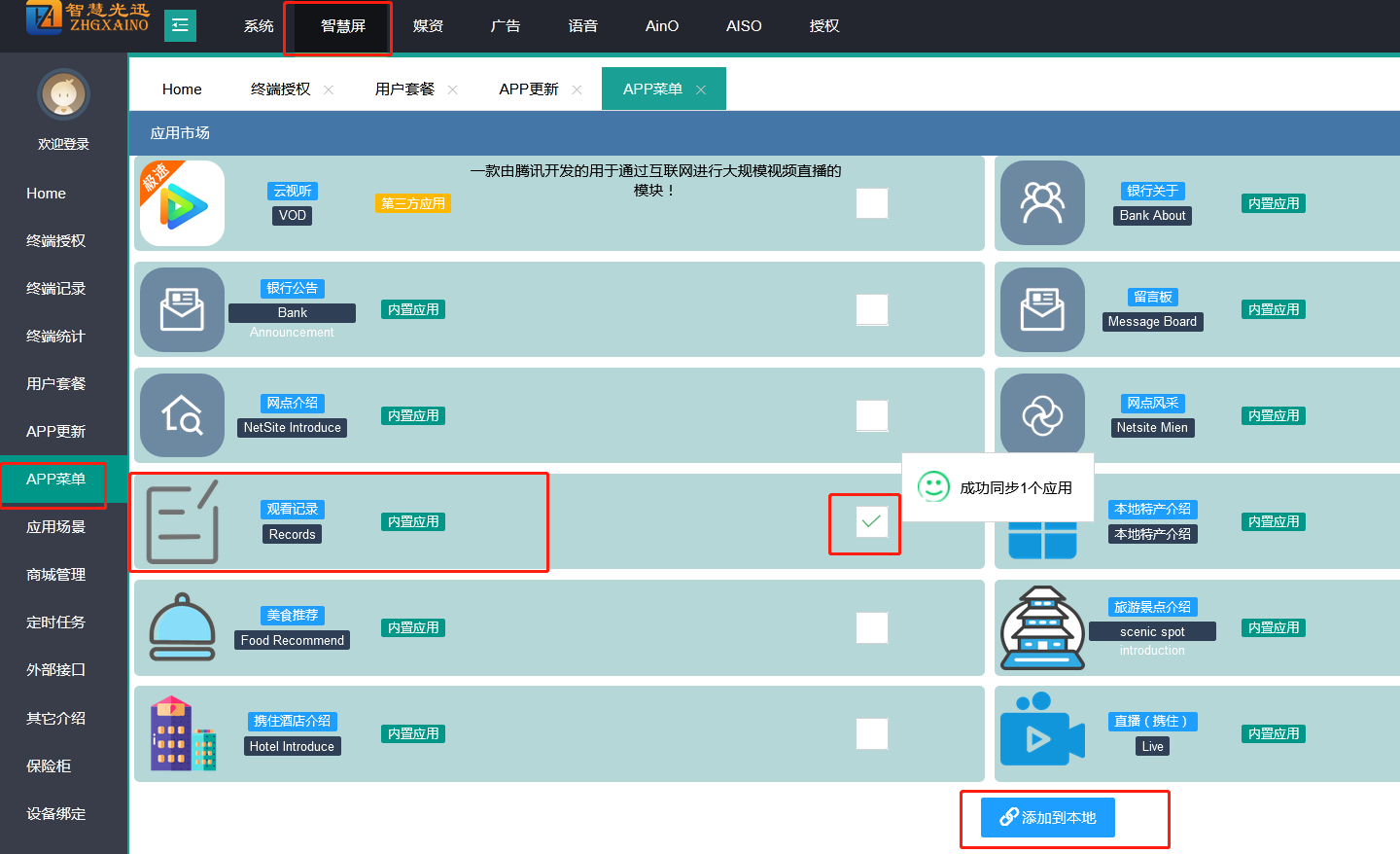Open the 媒资 top menu
The image size is (1400, 854).
click(428, 26)
